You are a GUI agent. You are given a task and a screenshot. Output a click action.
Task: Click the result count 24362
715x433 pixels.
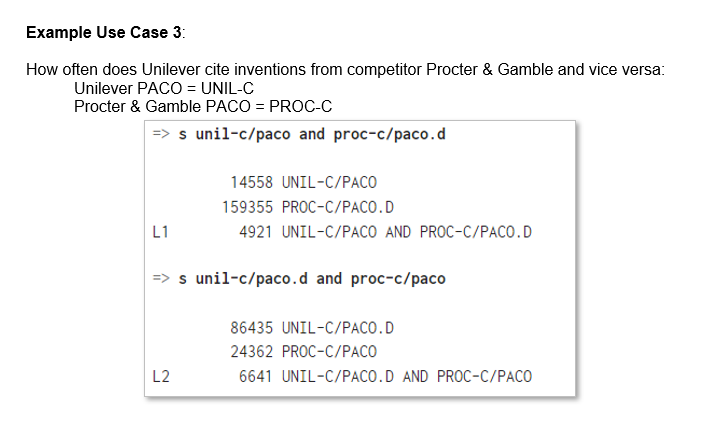(x=252, y=351)
